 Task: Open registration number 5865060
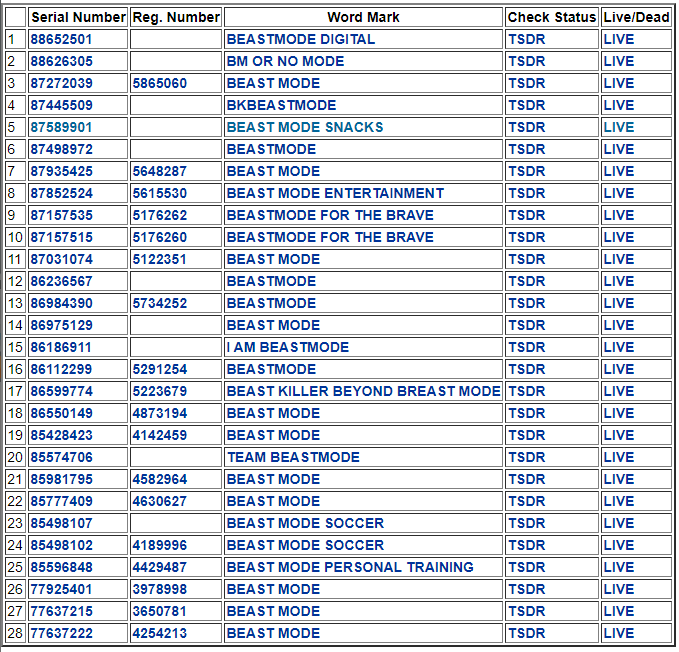click(x=159, y=83)
